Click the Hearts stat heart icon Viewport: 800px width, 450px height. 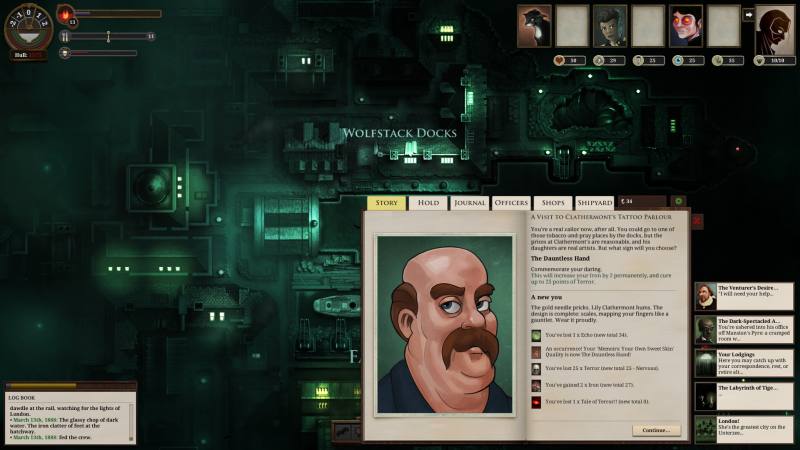click(x=559, y=60)
